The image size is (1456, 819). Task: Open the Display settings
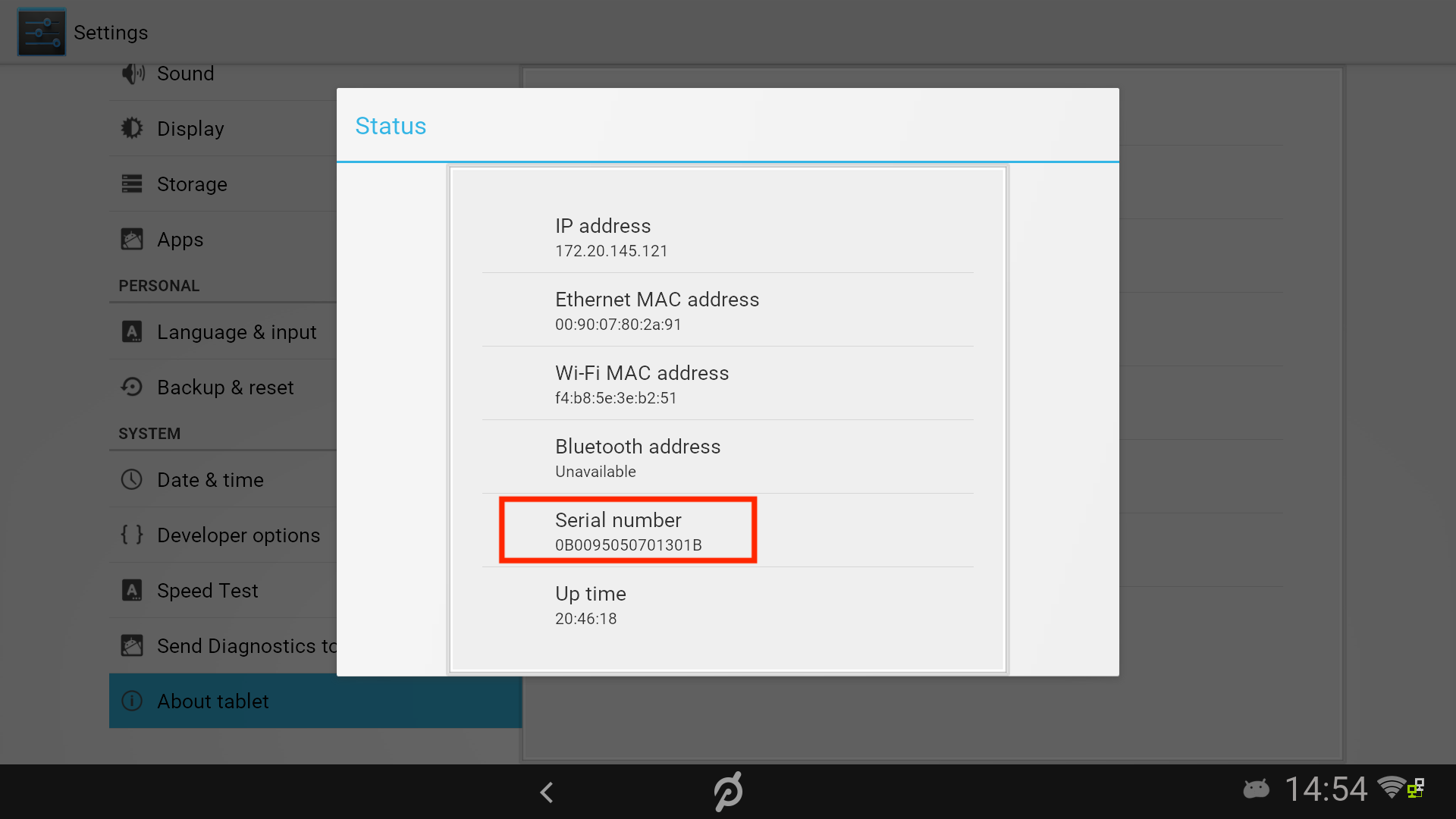pos(190,128)
